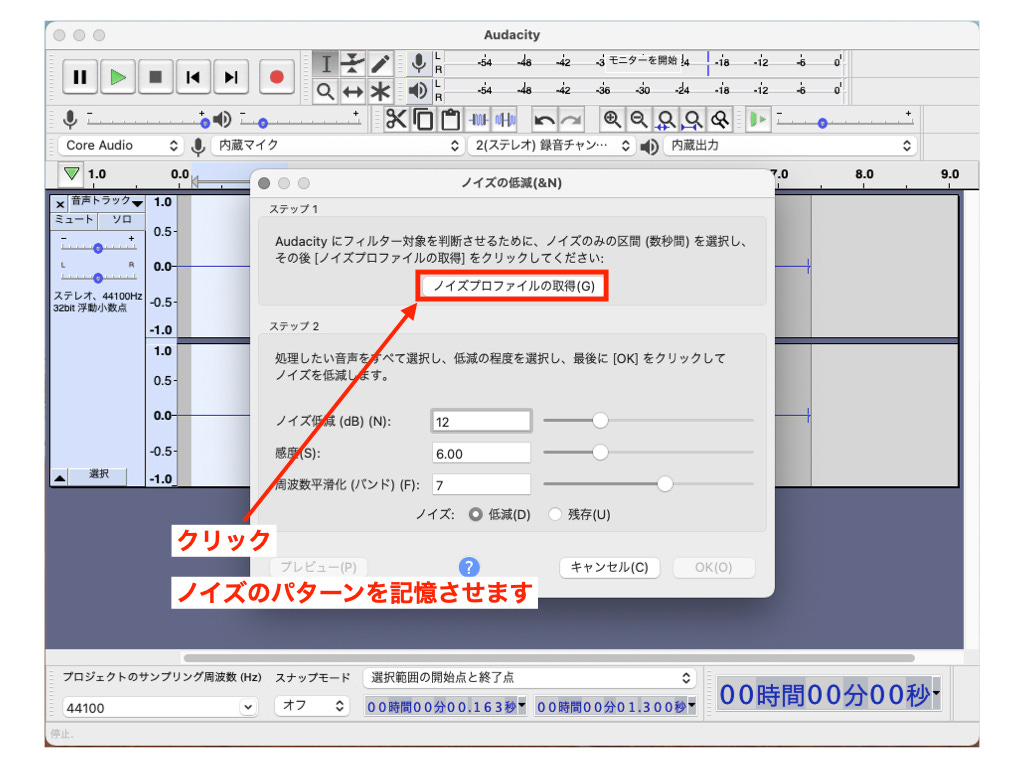Click the 周波数平滑化 field showing 7
The width and height of the screenshot is (1024, 768).
(481, 485)
